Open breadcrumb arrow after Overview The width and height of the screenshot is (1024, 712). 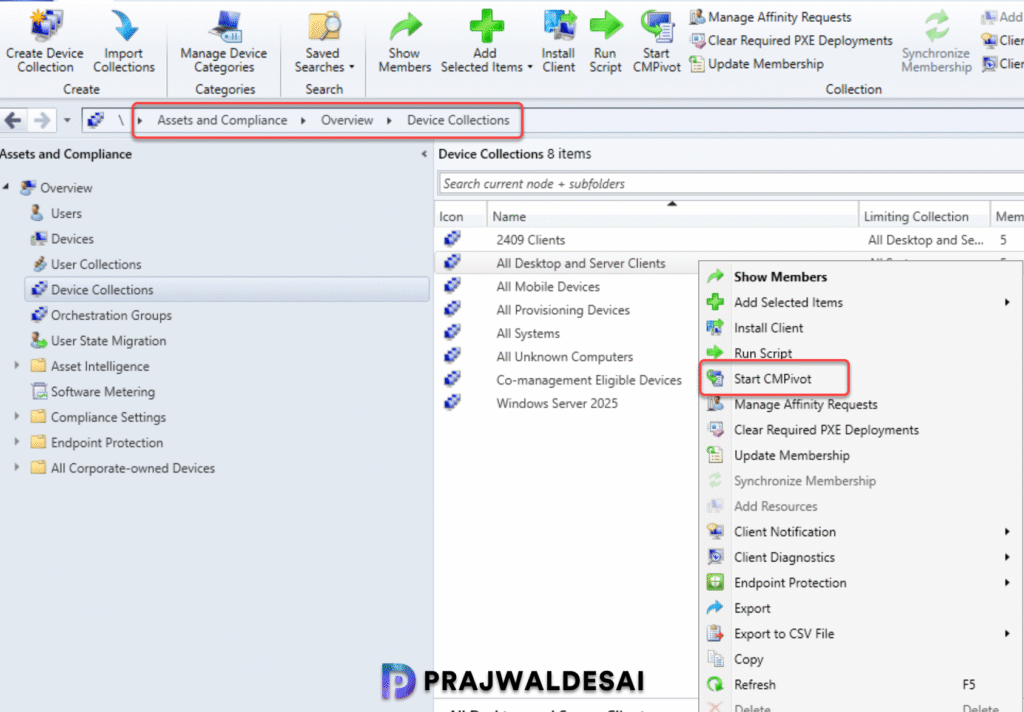click(389, 121)
